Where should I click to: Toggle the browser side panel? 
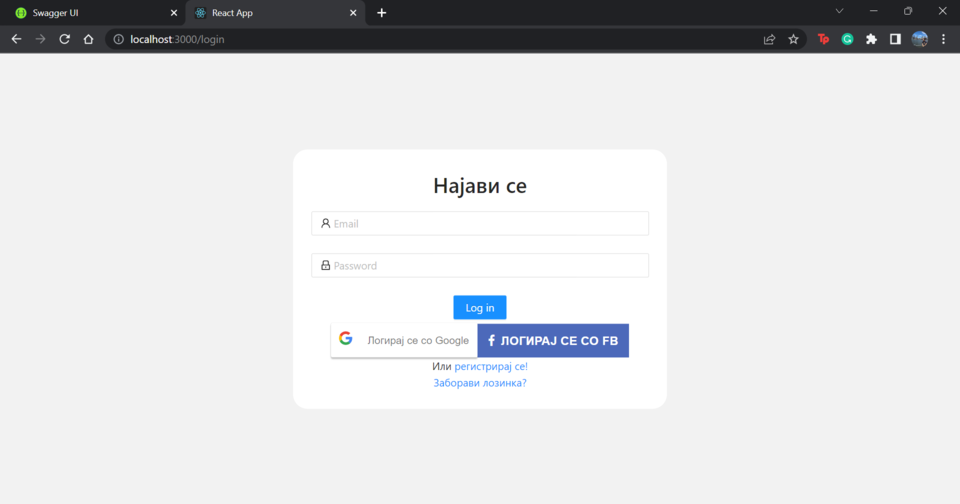(895, 39)
